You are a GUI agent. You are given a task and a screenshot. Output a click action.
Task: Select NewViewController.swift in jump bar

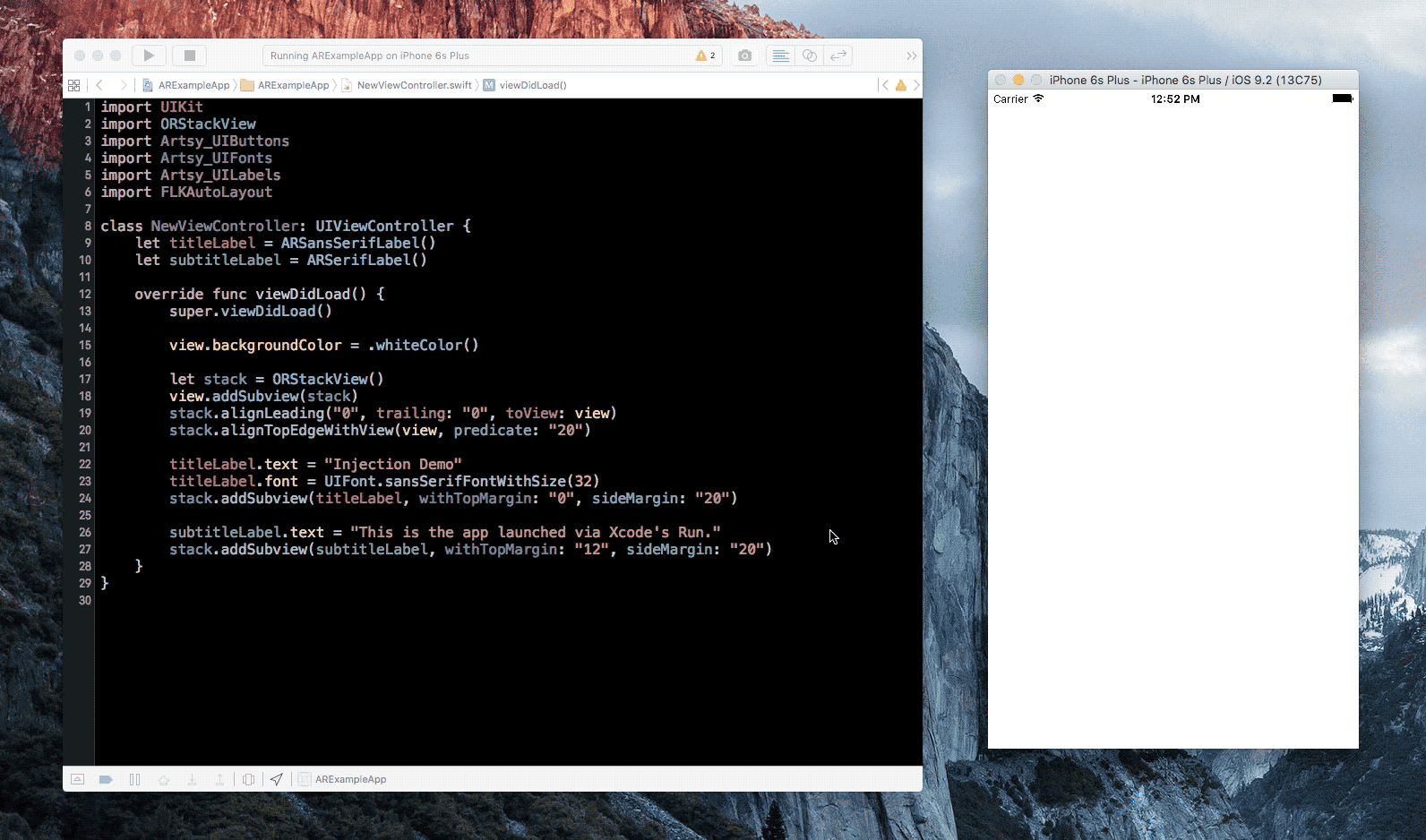(x=414, y=85)
